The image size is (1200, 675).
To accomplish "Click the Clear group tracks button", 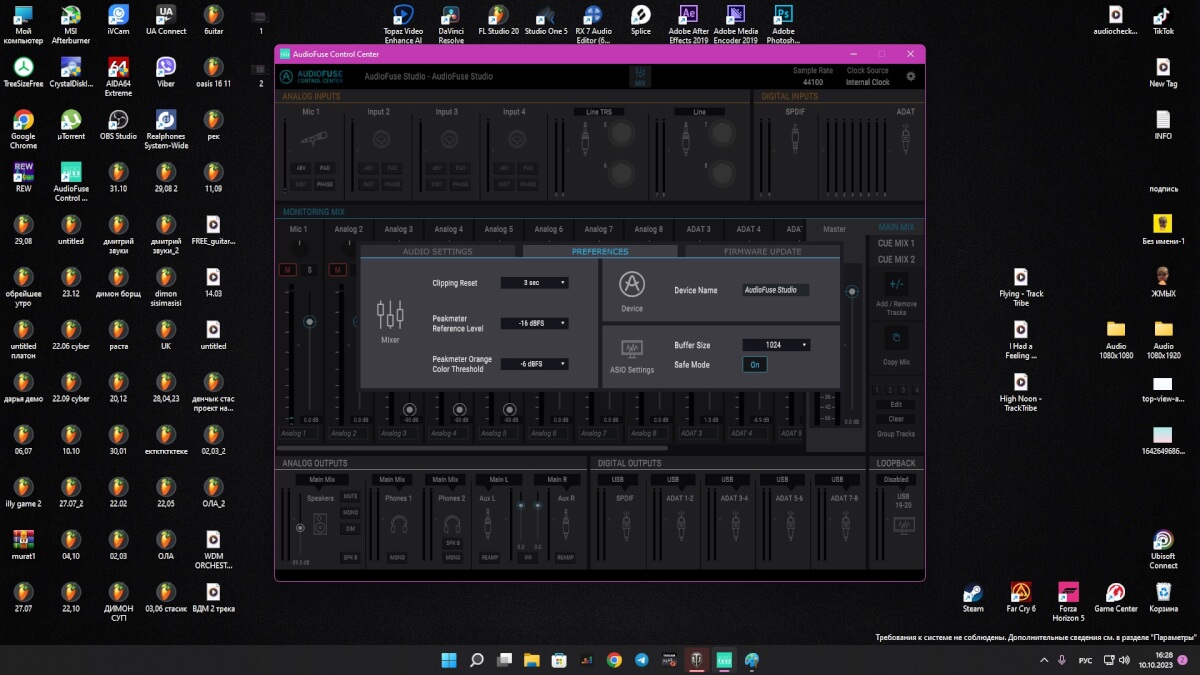I will pyautogui.click(x=896, y=419).
